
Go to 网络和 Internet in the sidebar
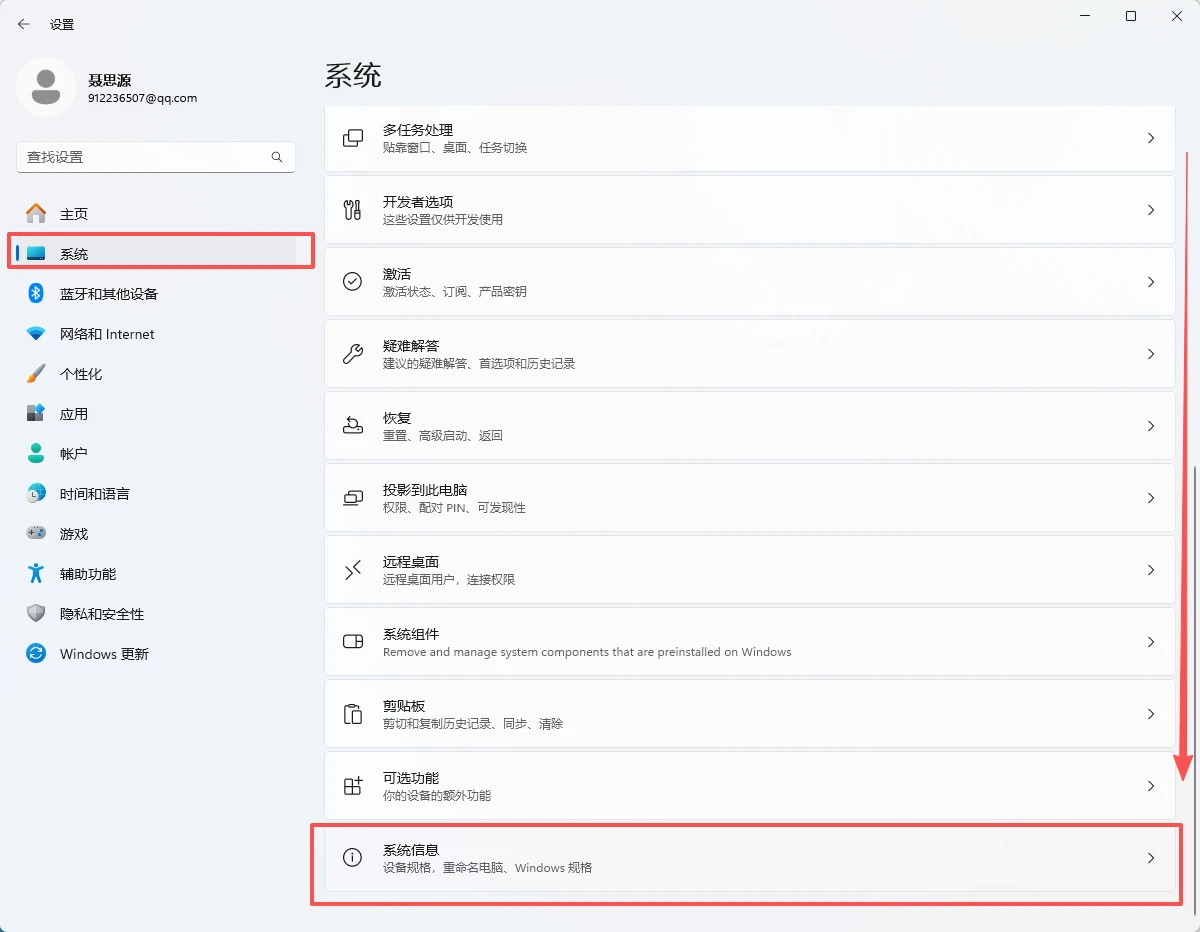coord(107,334)
